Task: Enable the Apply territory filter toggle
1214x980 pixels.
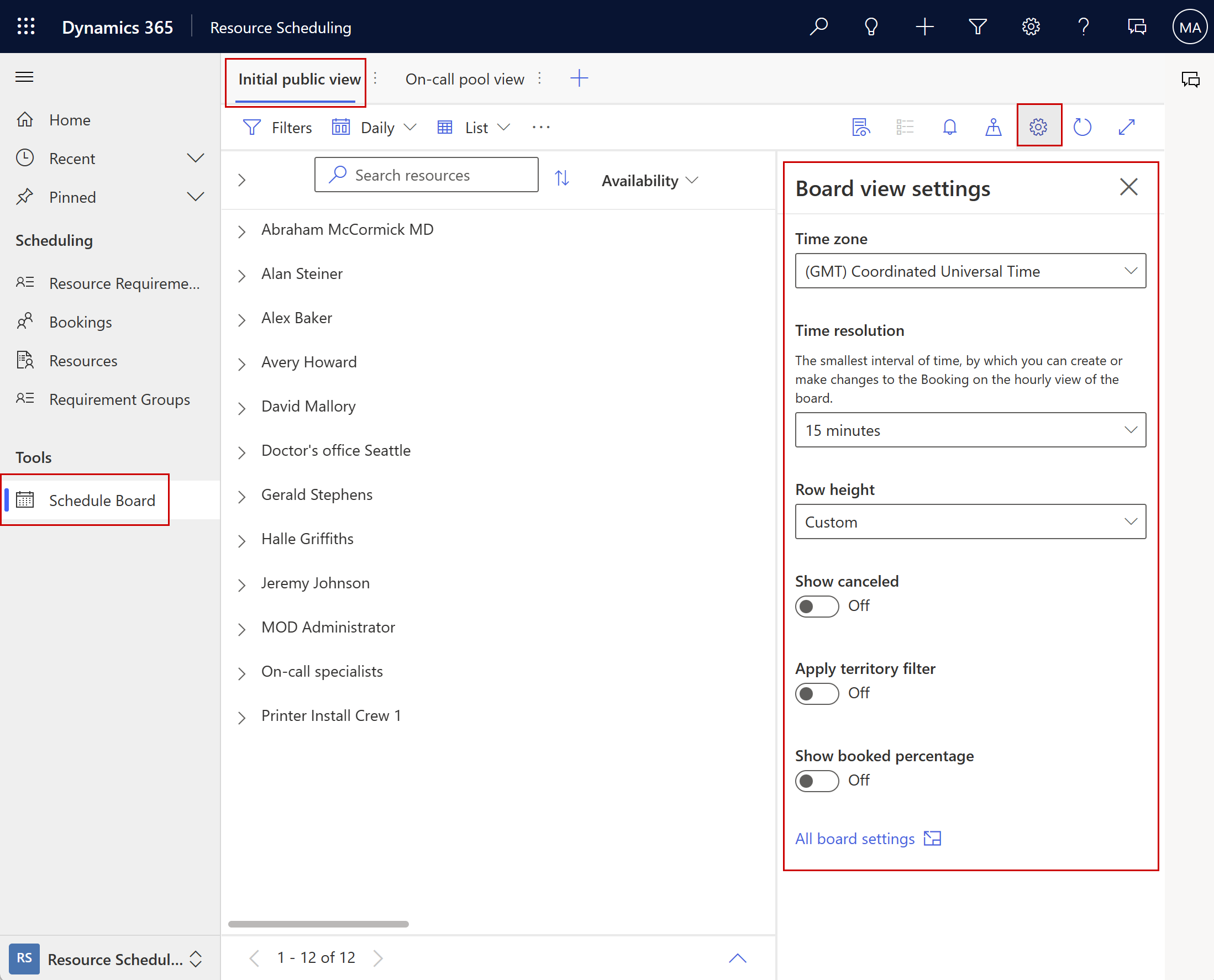Action: 815,693
